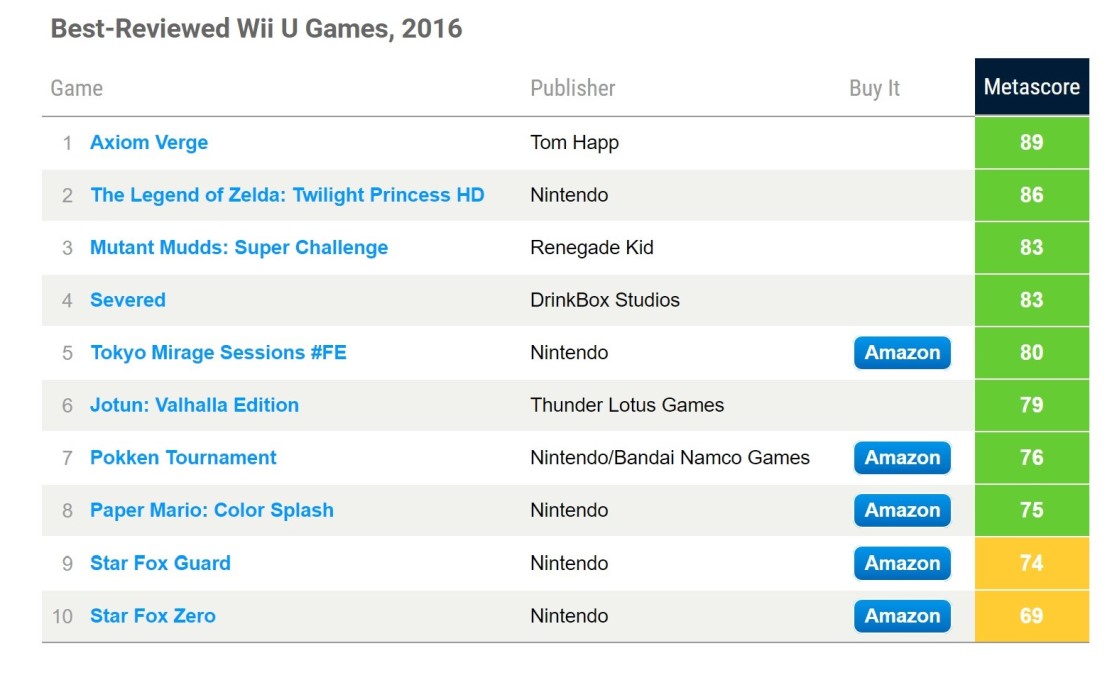Click the Axiom Verge 89 Metascore box
This screenshot has height=690, width=1117.
pos(1031,142)
